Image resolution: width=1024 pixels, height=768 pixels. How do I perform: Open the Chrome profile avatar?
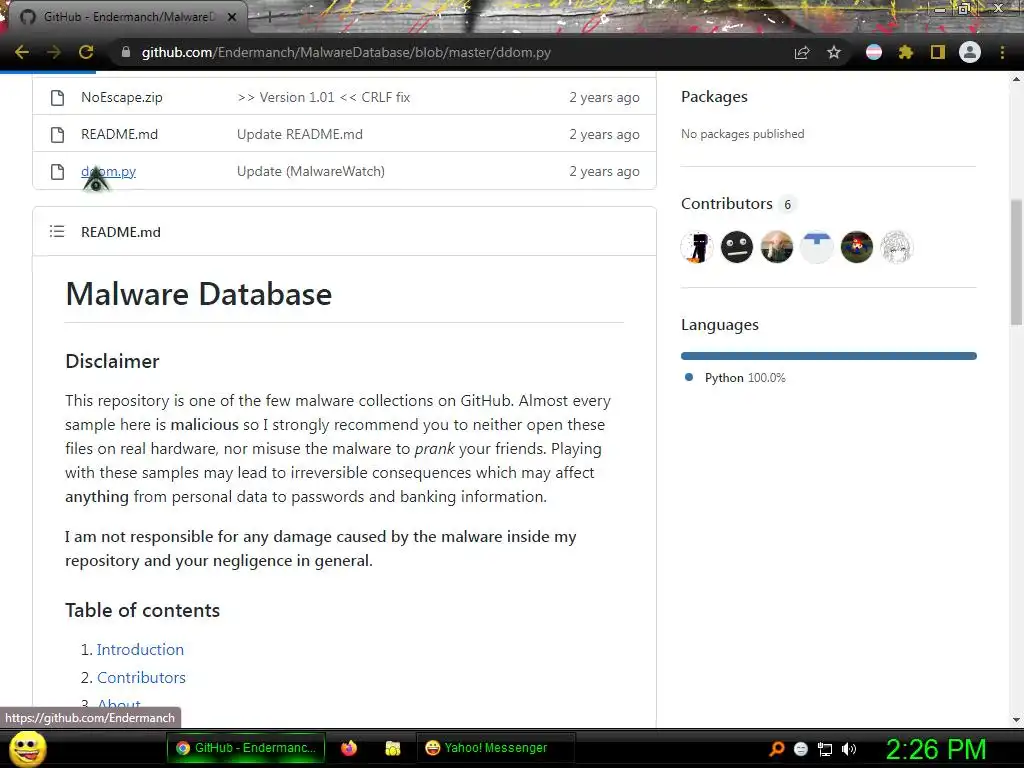(x=970, y=52)
